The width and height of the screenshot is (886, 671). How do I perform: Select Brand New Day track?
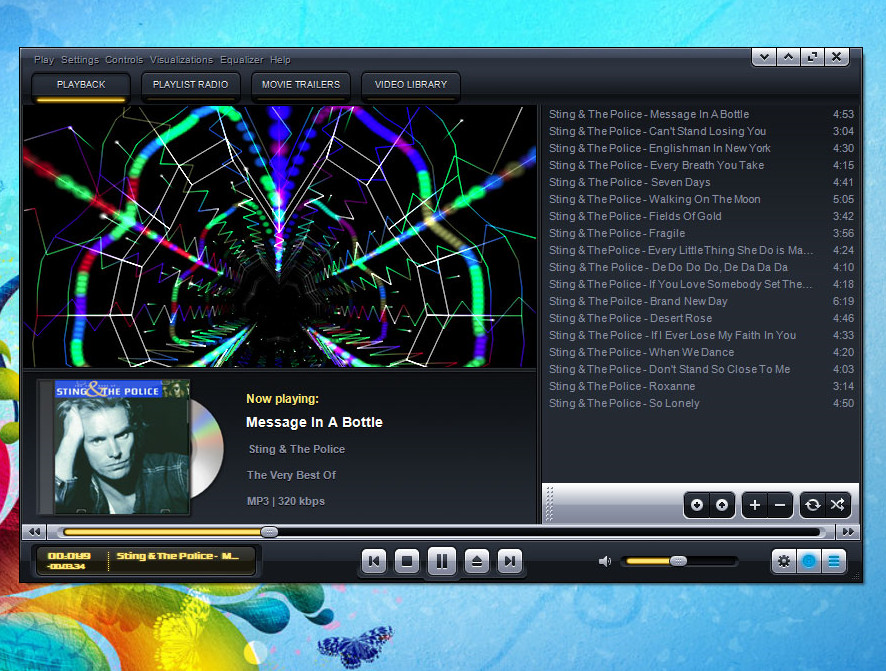pos(701,301)
